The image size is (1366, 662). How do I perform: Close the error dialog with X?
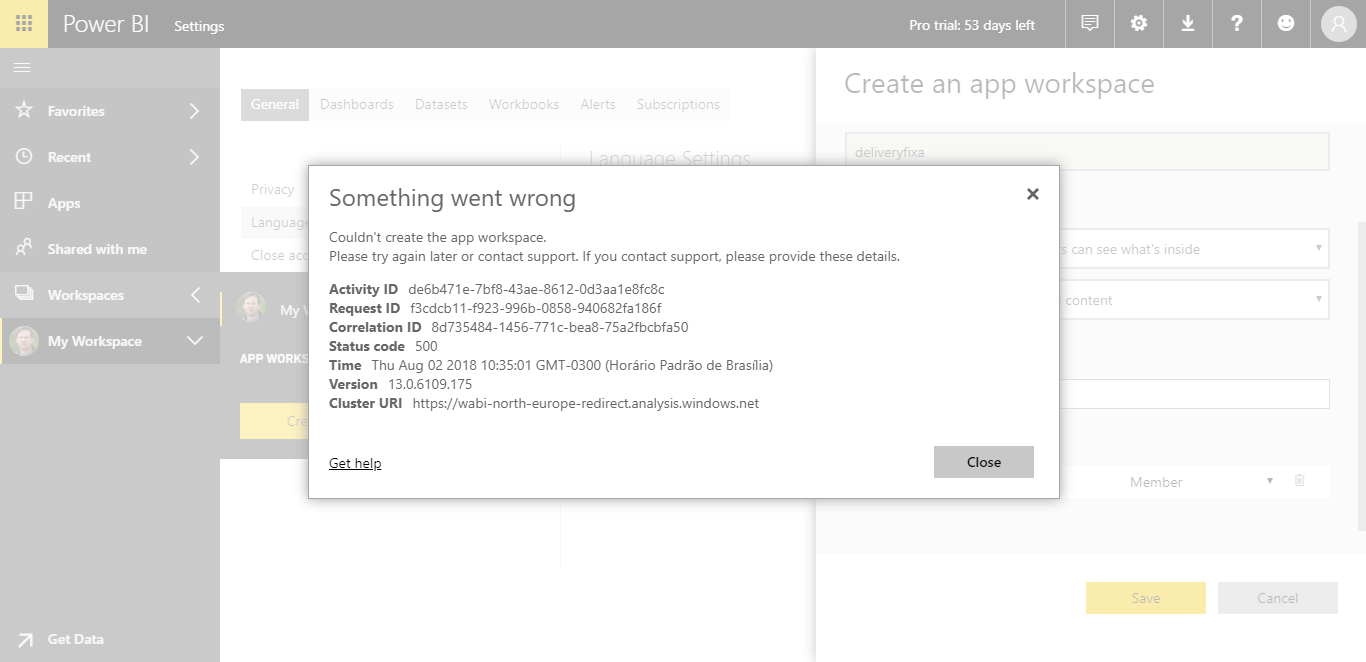(x=1033, y=194)
